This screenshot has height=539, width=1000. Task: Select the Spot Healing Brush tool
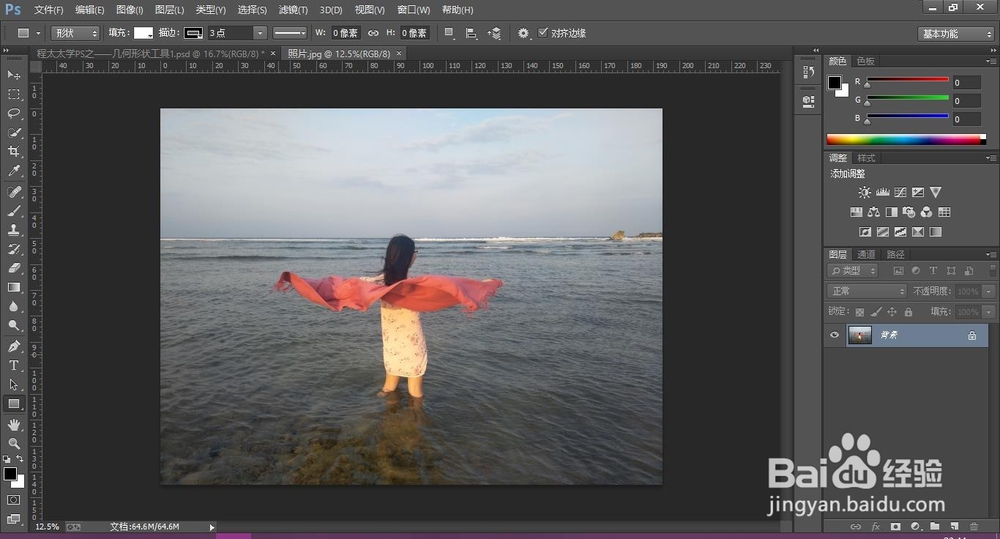point(13,192)
